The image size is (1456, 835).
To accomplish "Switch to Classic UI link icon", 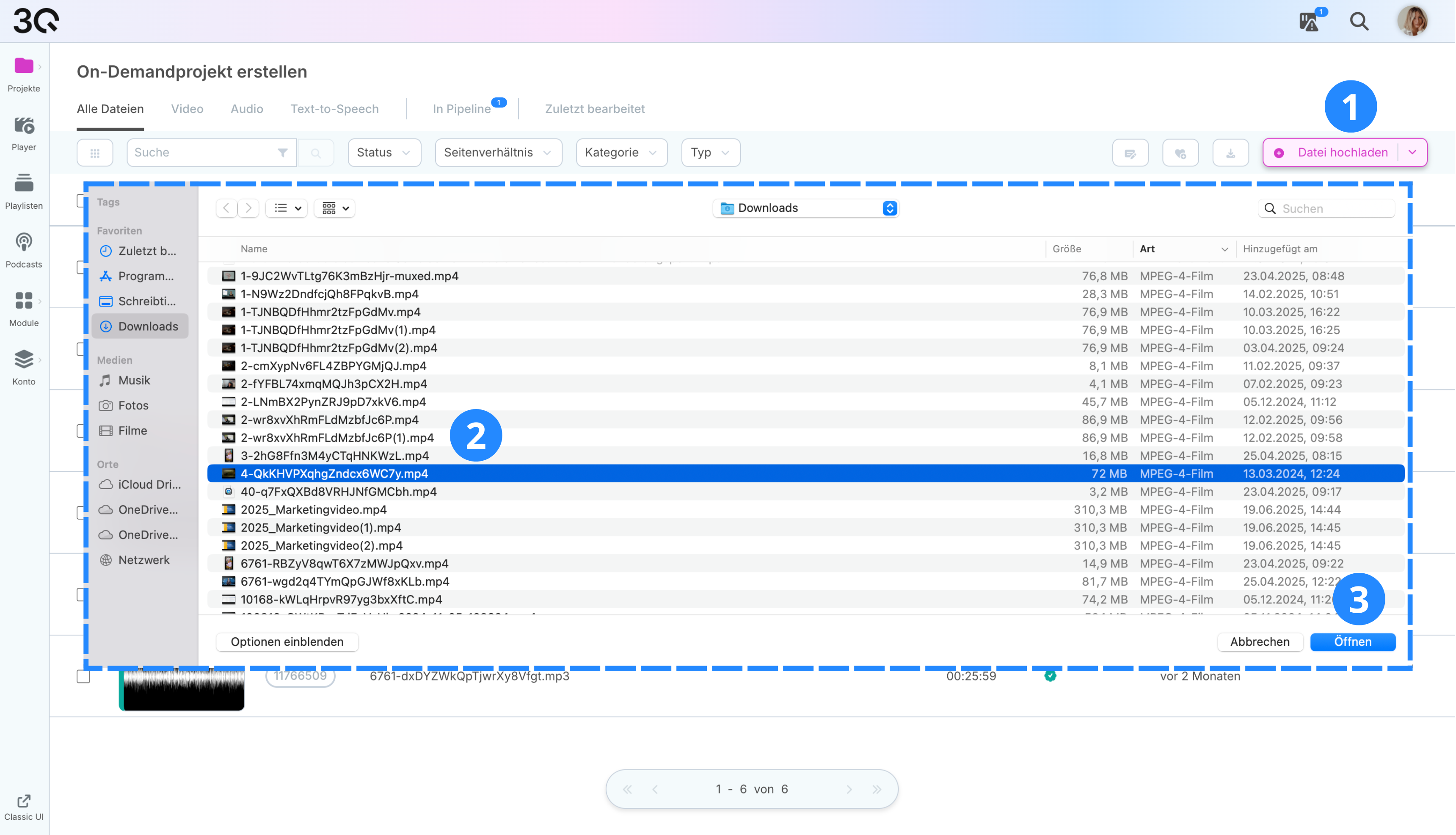I will point(24,801).
